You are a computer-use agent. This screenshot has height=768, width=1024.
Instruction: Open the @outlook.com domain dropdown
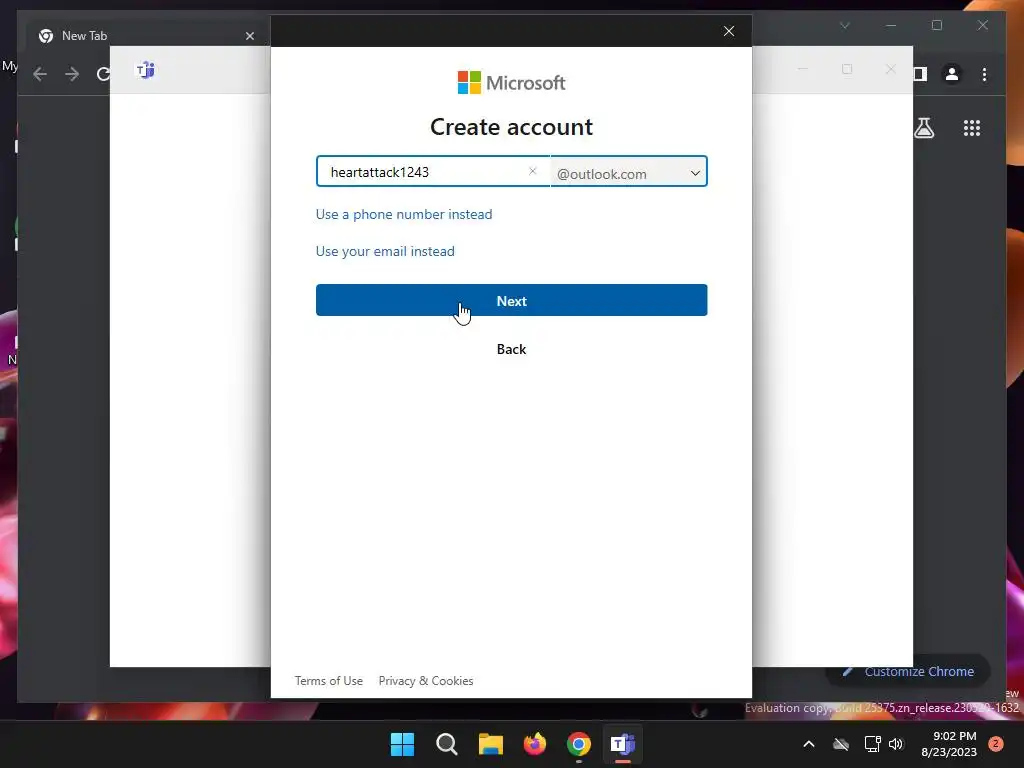(629, 172)
